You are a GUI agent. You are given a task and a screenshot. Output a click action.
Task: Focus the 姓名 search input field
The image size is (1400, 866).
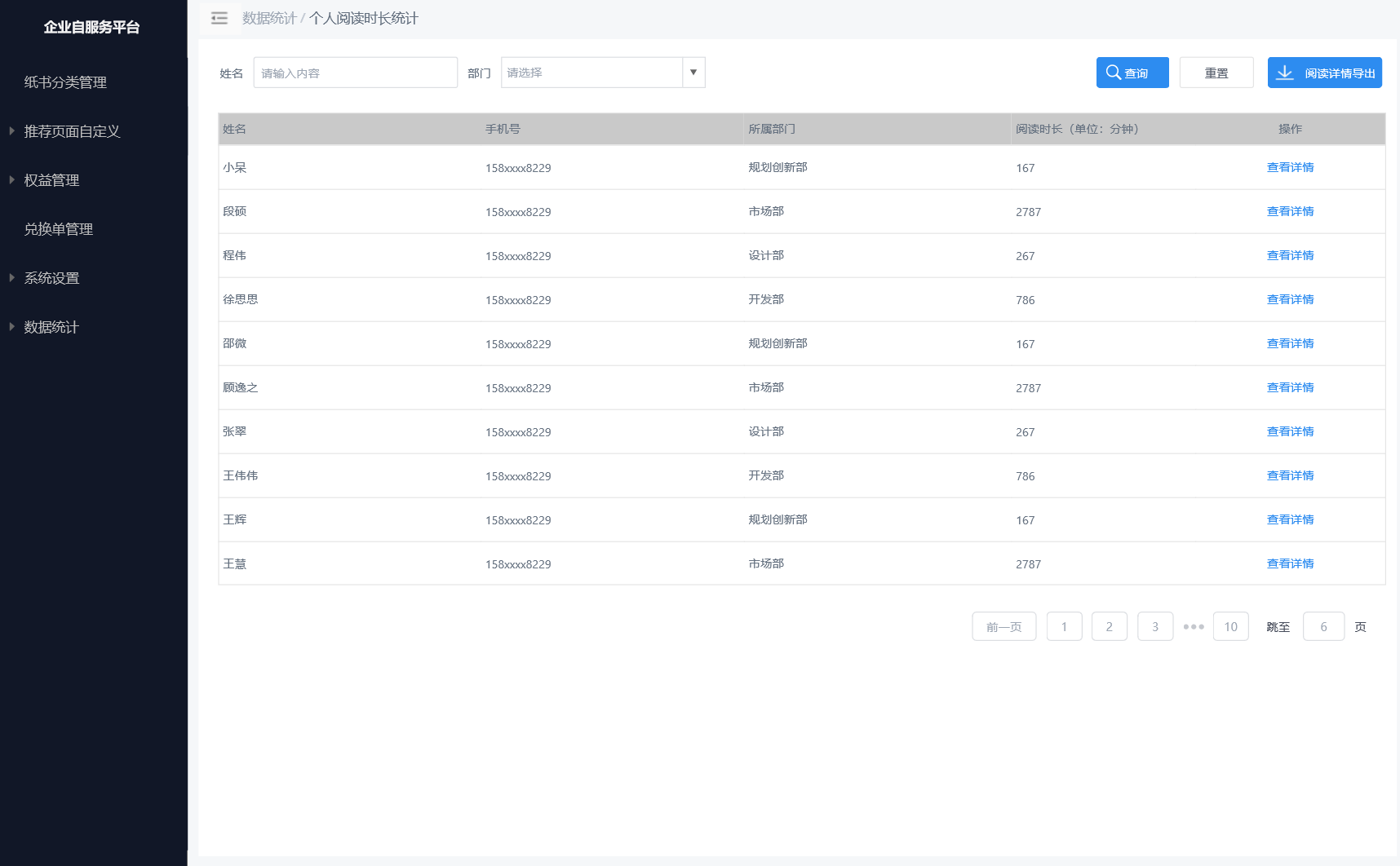click(355, 73)
